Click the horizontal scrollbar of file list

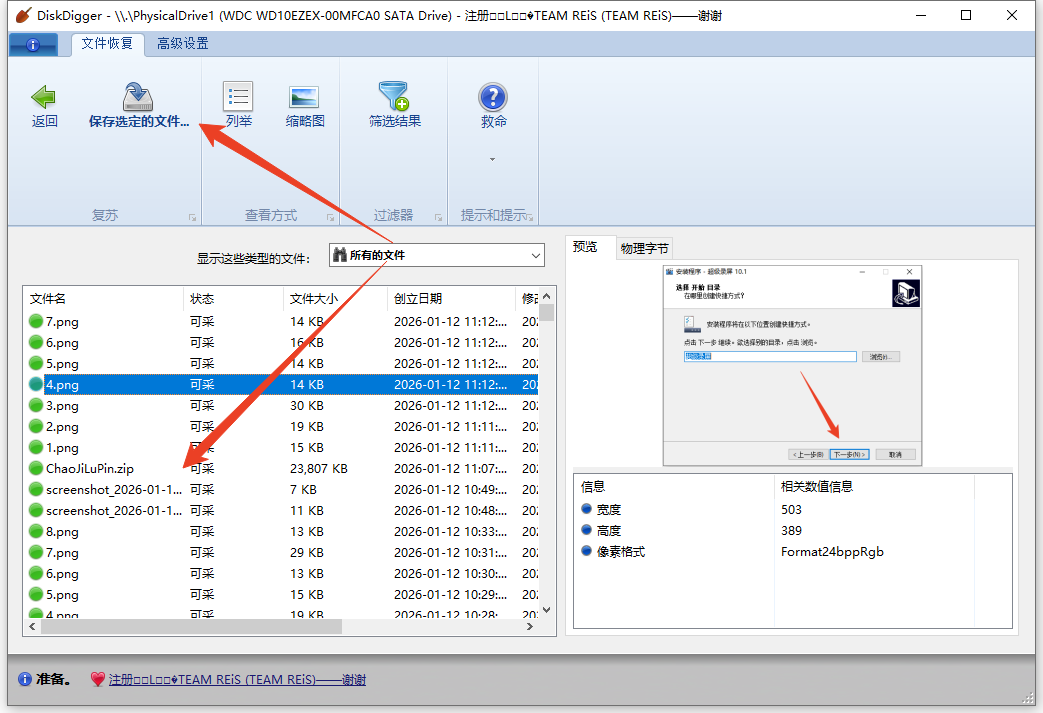pos(190,626)
